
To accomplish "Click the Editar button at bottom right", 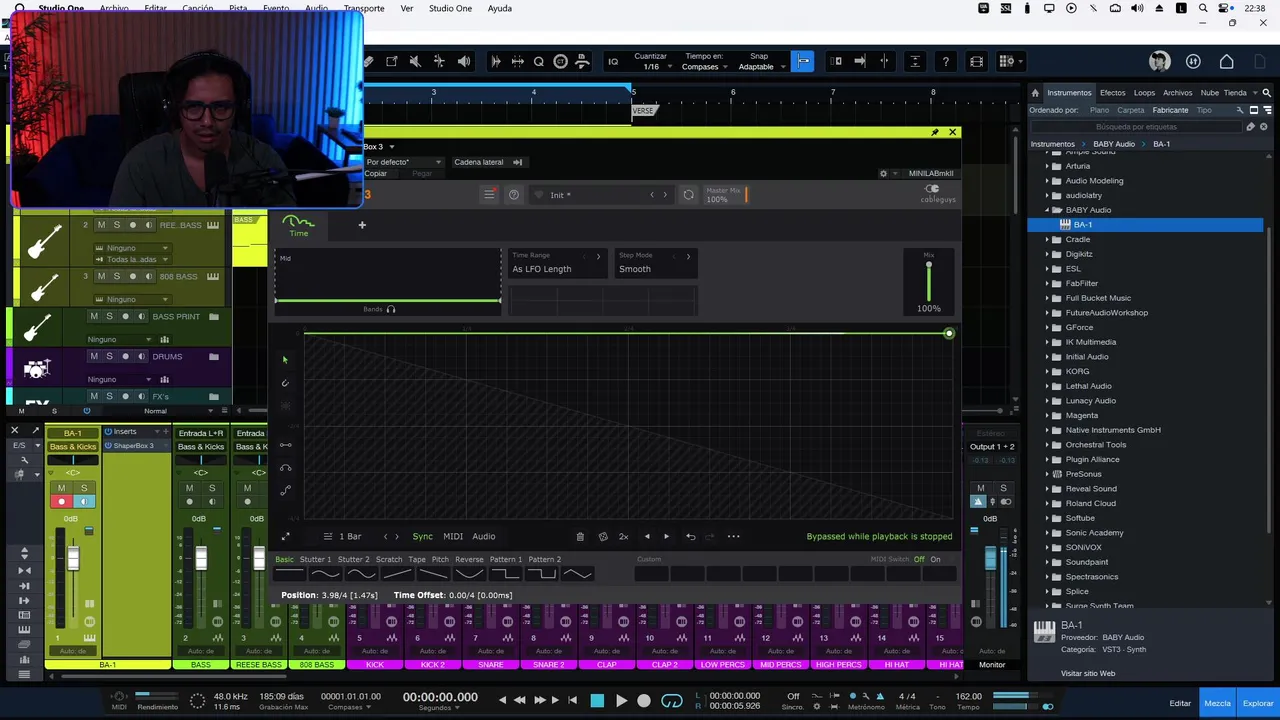I will [1181, 704].
